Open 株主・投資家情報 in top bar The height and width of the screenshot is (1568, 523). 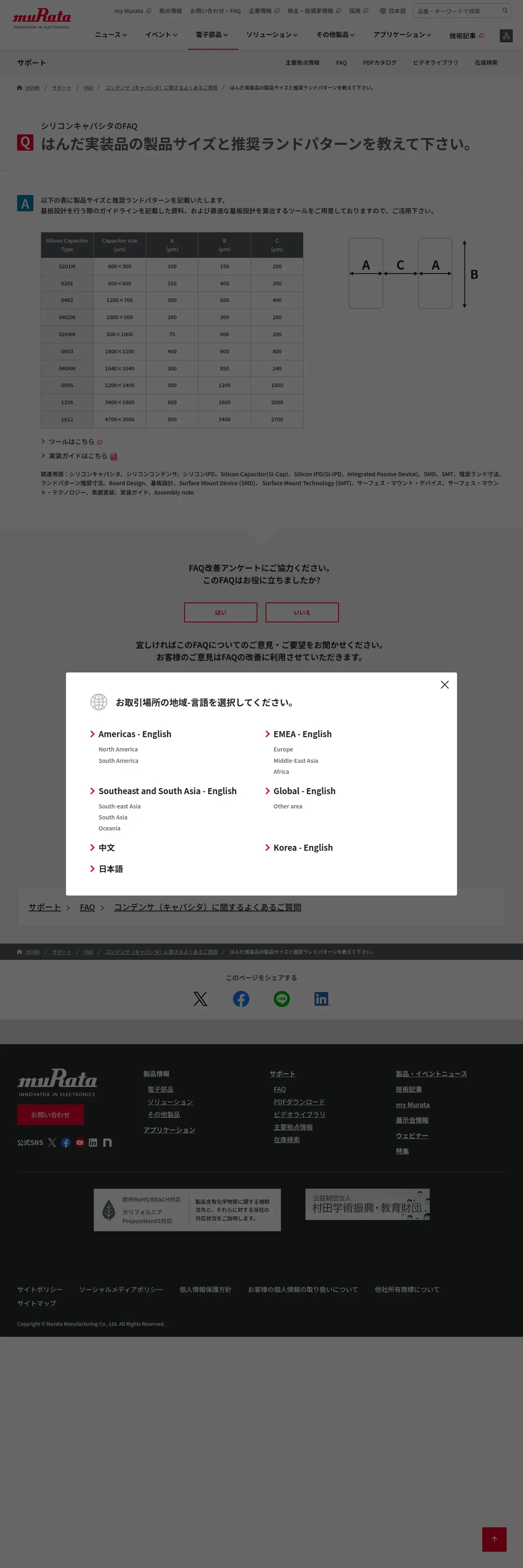[x=314, y=11]
